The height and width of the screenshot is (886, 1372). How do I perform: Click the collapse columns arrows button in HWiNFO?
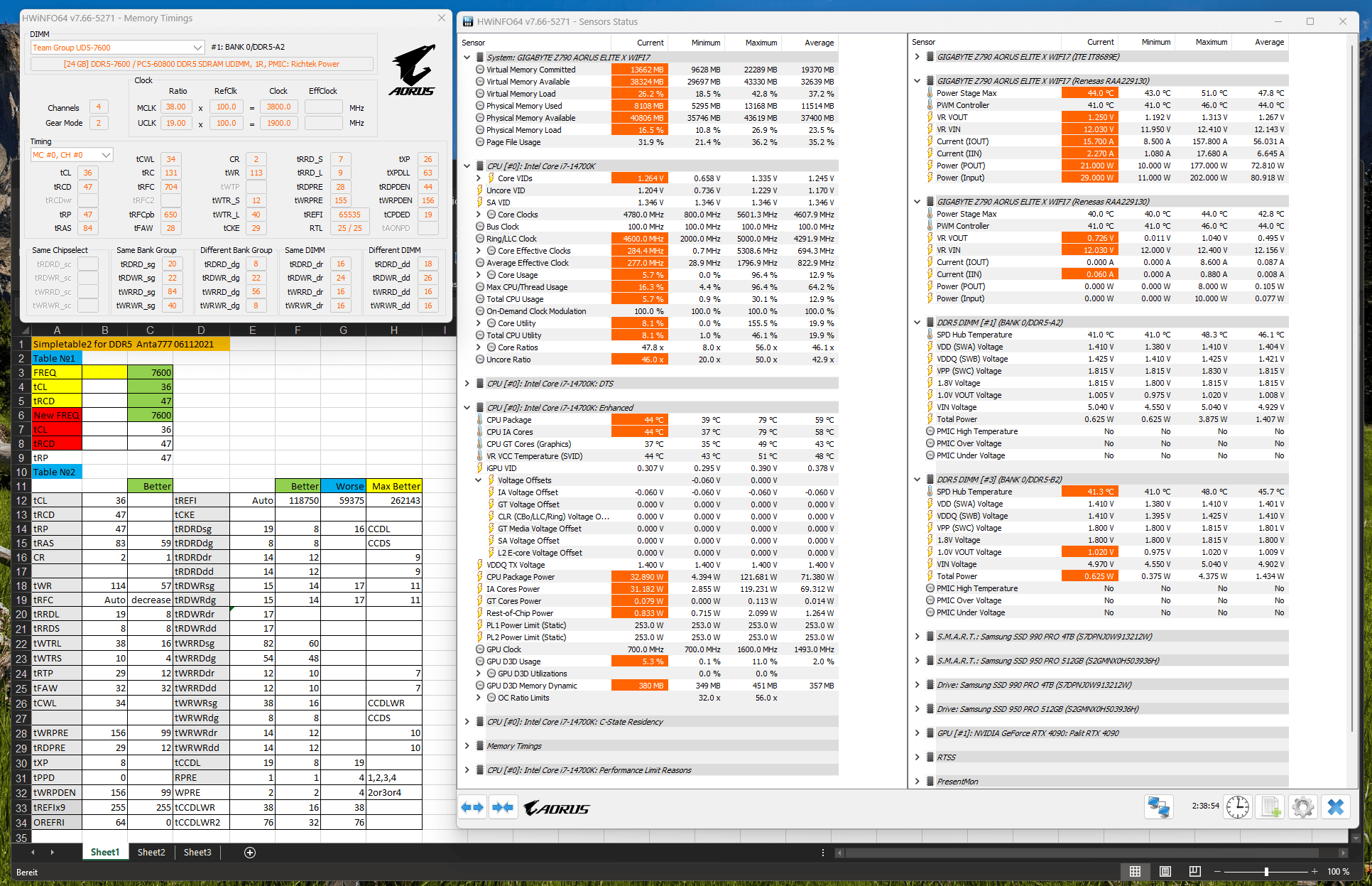click(503, 807)
